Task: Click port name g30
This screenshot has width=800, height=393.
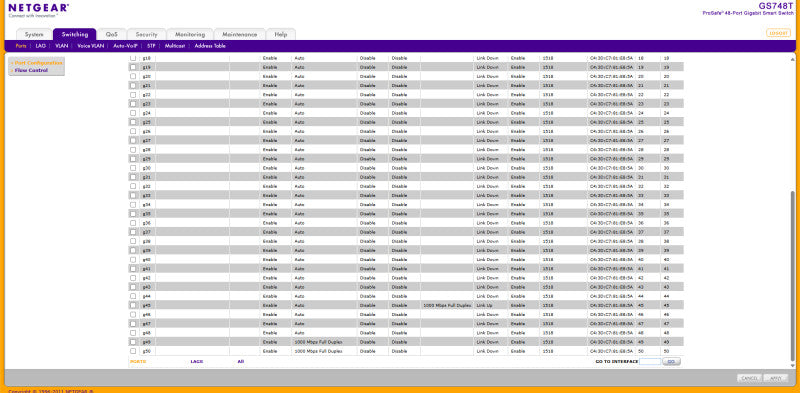Action: pos(146,168)
